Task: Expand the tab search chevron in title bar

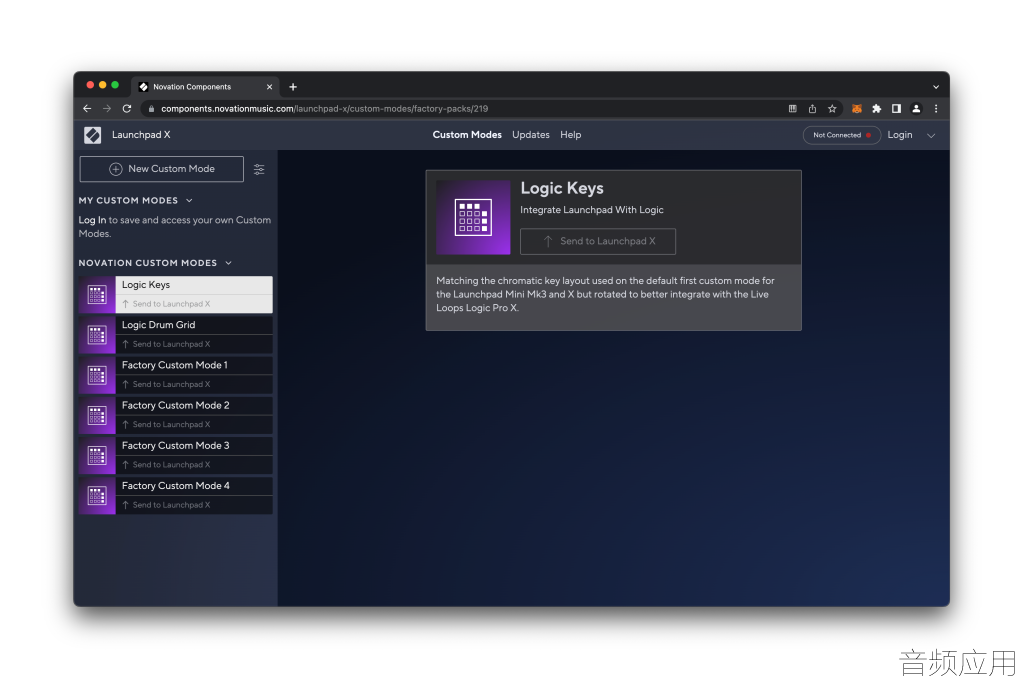Action: [936, 87]
